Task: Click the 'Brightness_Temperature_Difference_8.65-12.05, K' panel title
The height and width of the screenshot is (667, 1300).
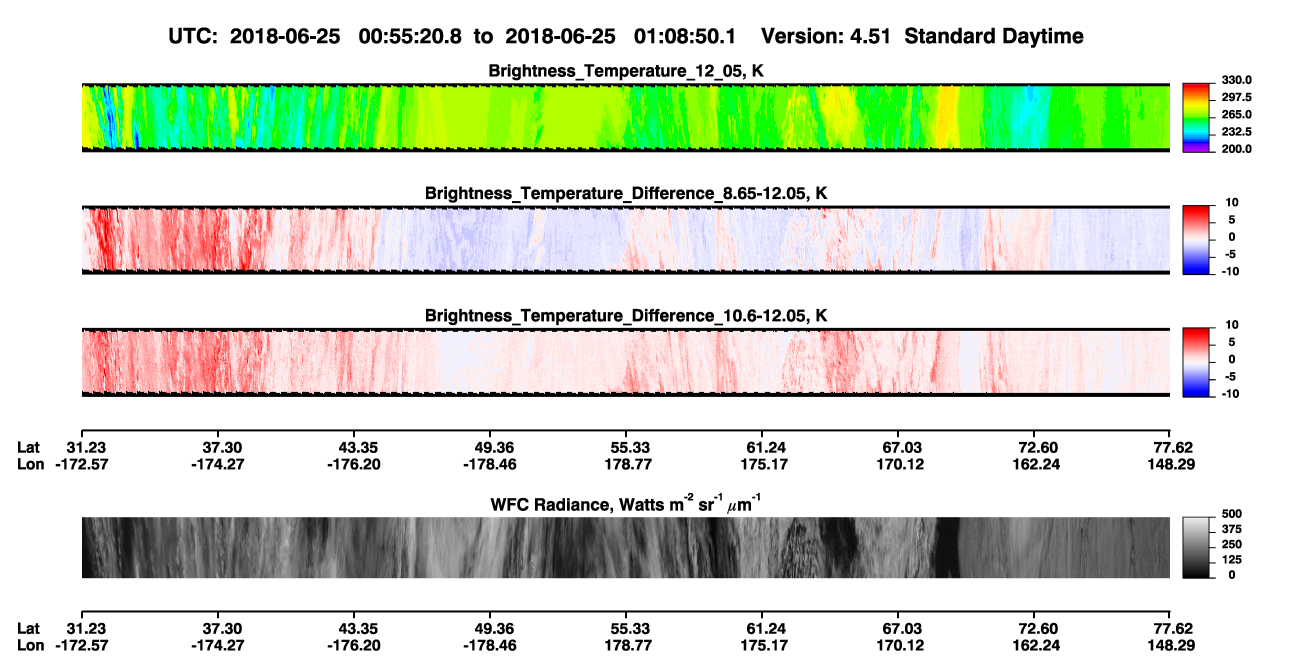Action: pos(625,193)
